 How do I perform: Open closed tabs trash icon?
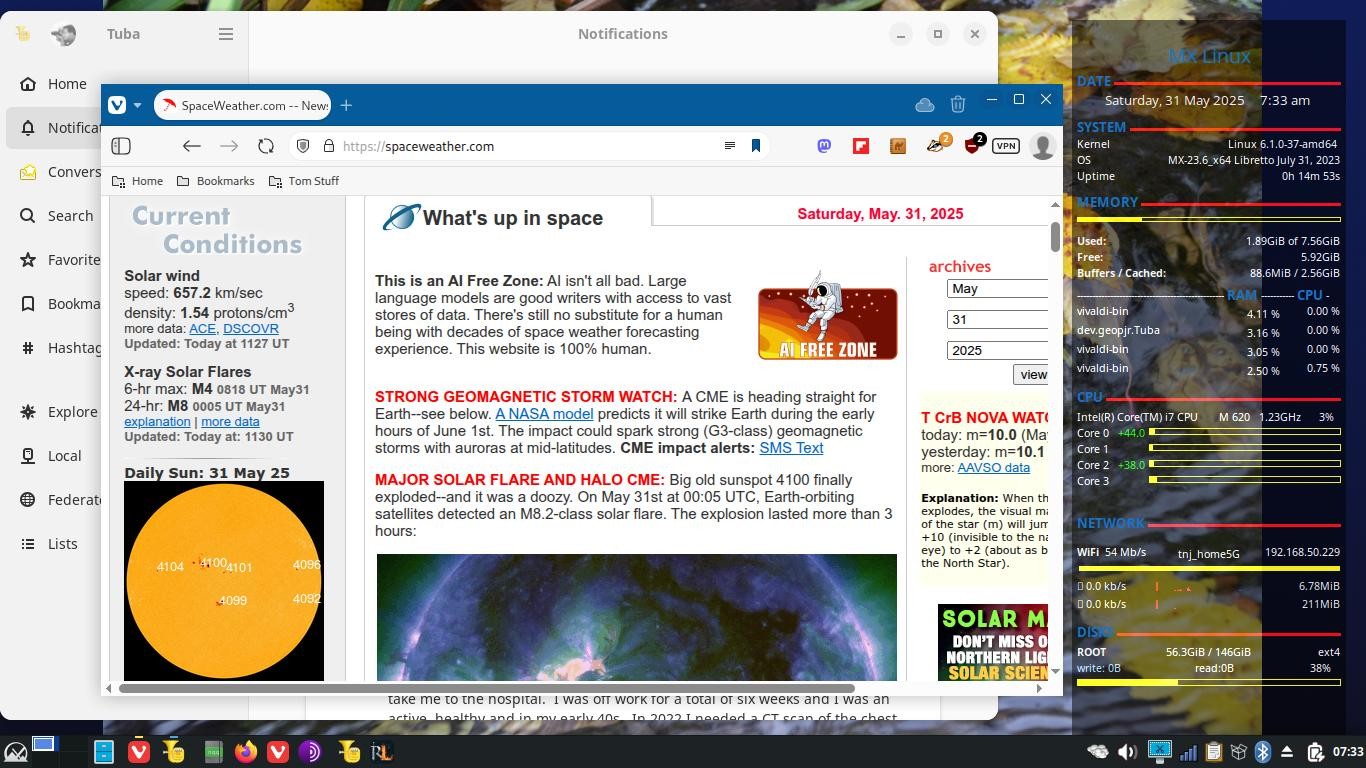pos(958,105)
